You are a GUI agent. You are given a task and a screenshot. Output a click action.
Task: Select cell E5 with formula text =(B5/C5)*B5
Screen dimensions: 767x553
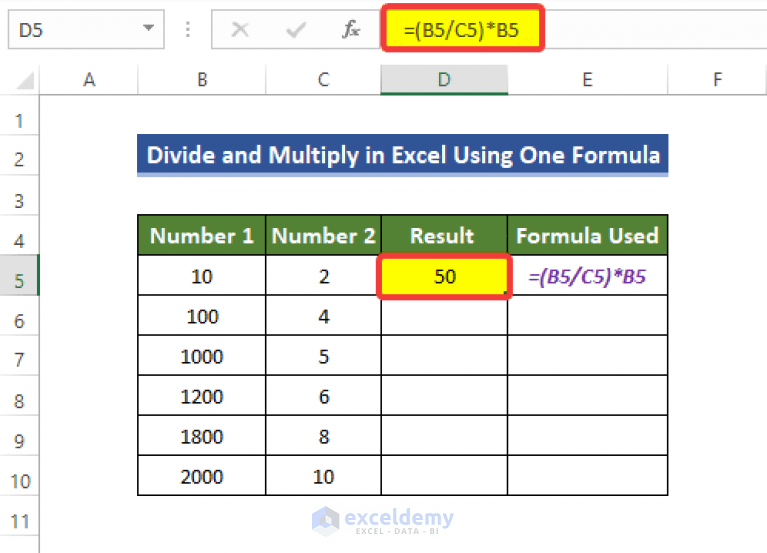tap(587, 276)
